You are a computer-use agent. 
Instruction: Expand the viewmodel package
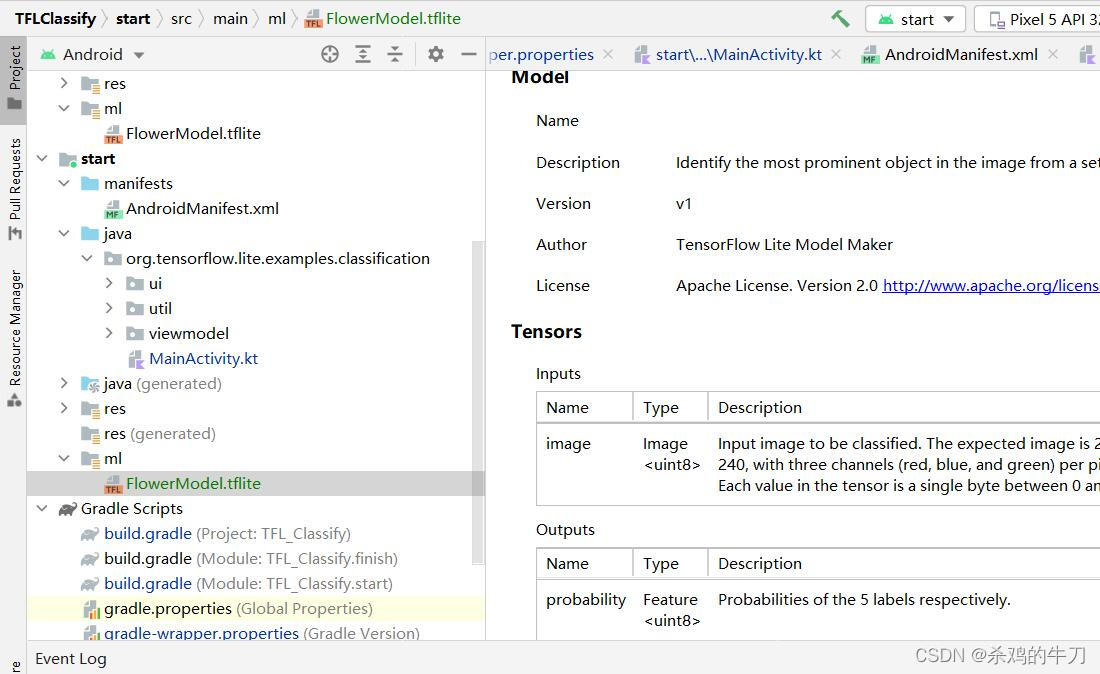pyautogui.click(x=109, y=334)
